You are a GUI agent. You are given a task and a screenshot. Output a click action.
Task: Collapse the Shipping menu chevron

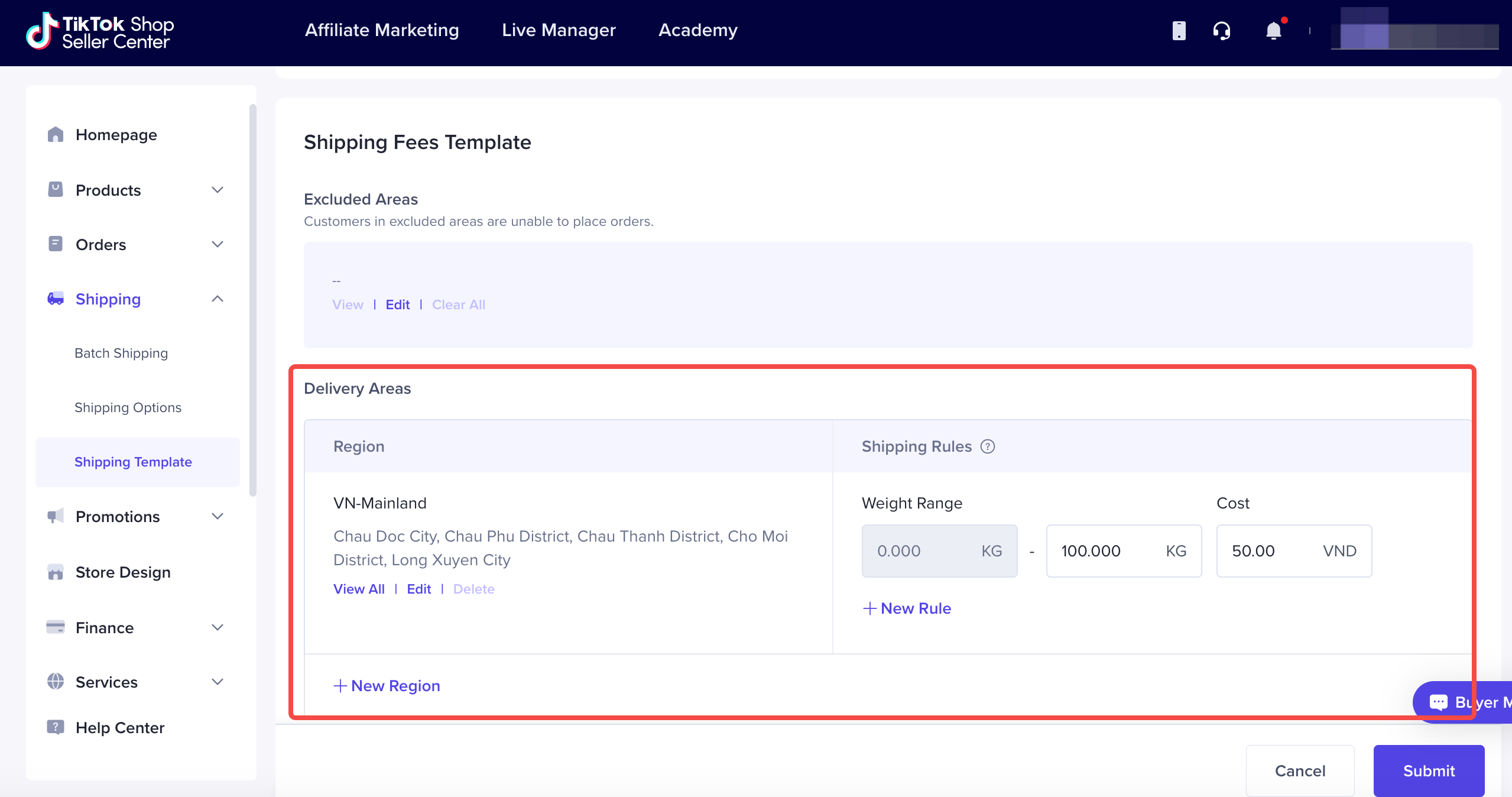(x=218, y=299)
